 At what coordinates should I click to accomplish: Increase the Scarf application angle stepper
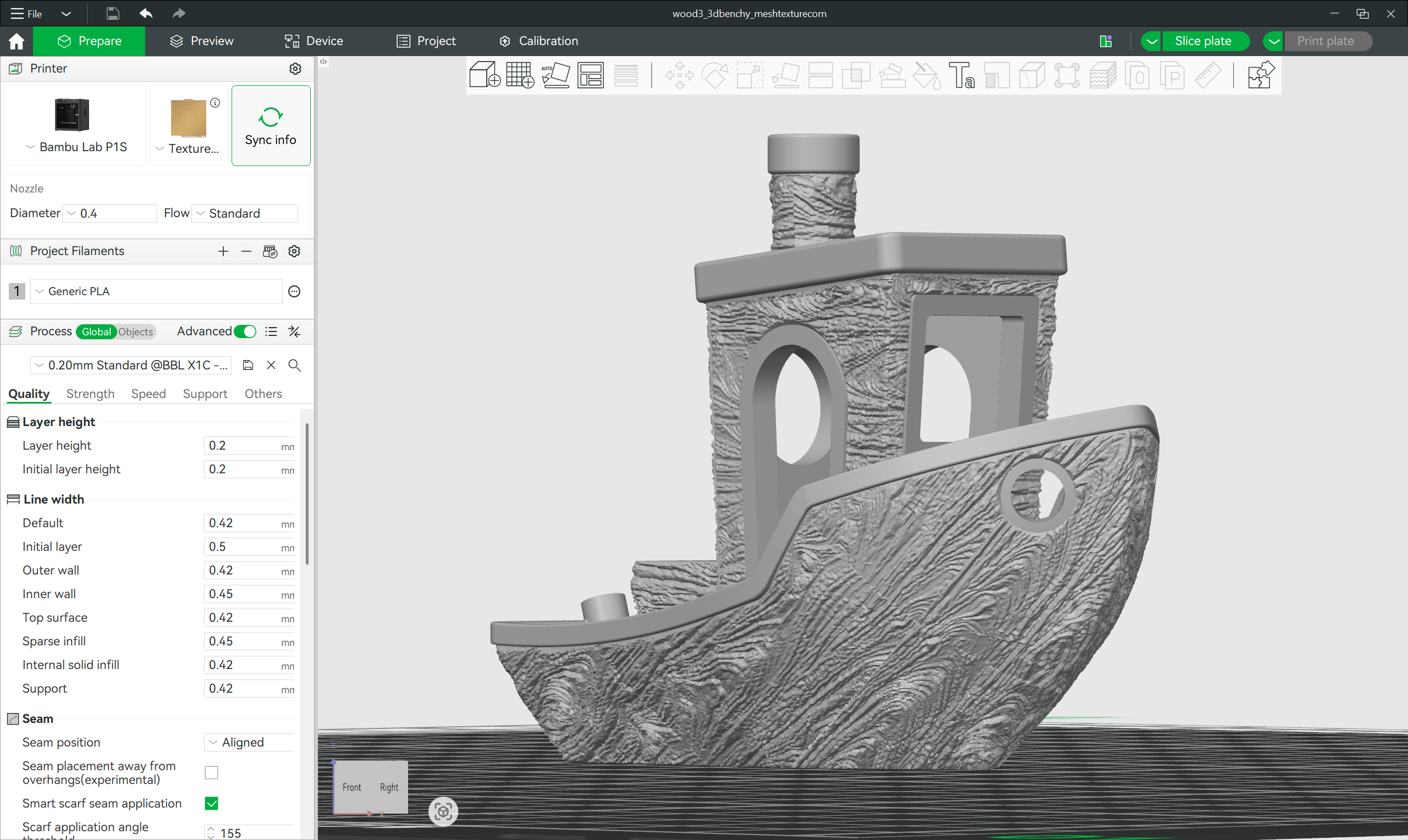coord(211,829)
